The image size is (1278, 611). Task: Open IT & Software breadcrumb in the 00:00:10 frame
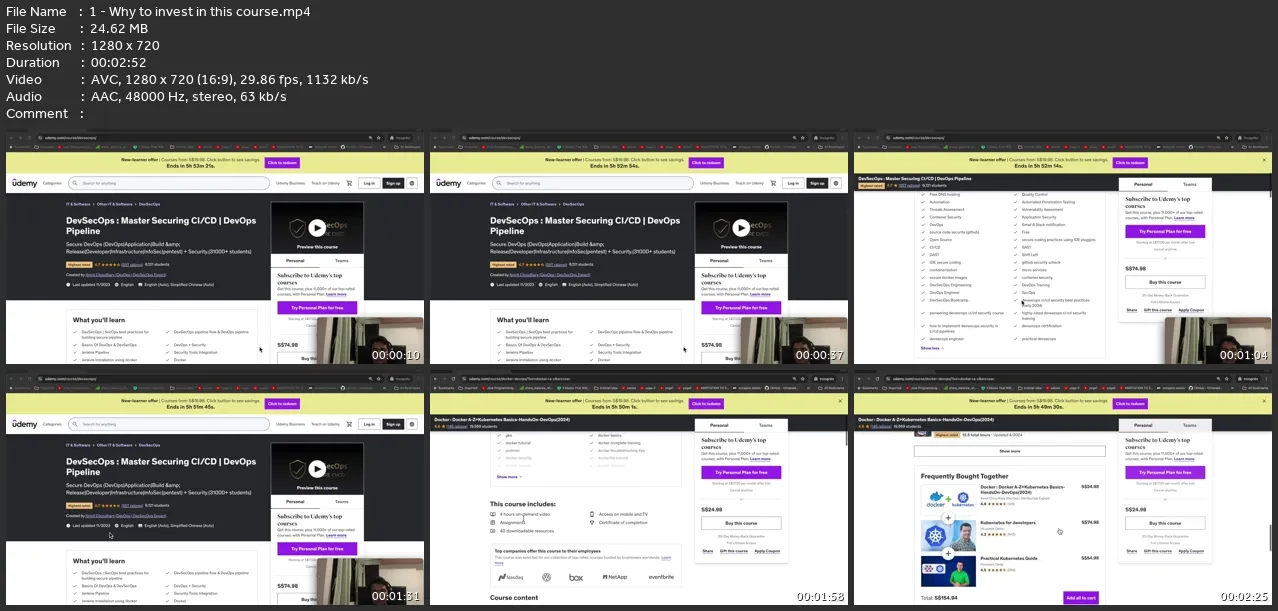(78, 204)
